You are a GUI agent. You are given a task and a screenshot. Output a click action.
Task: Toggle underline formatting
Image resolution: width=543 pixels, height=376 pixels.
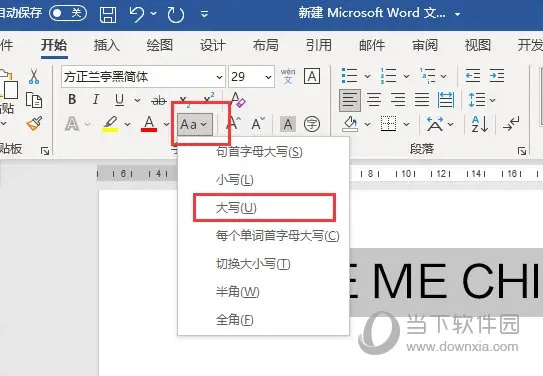(x=119, y=100)
